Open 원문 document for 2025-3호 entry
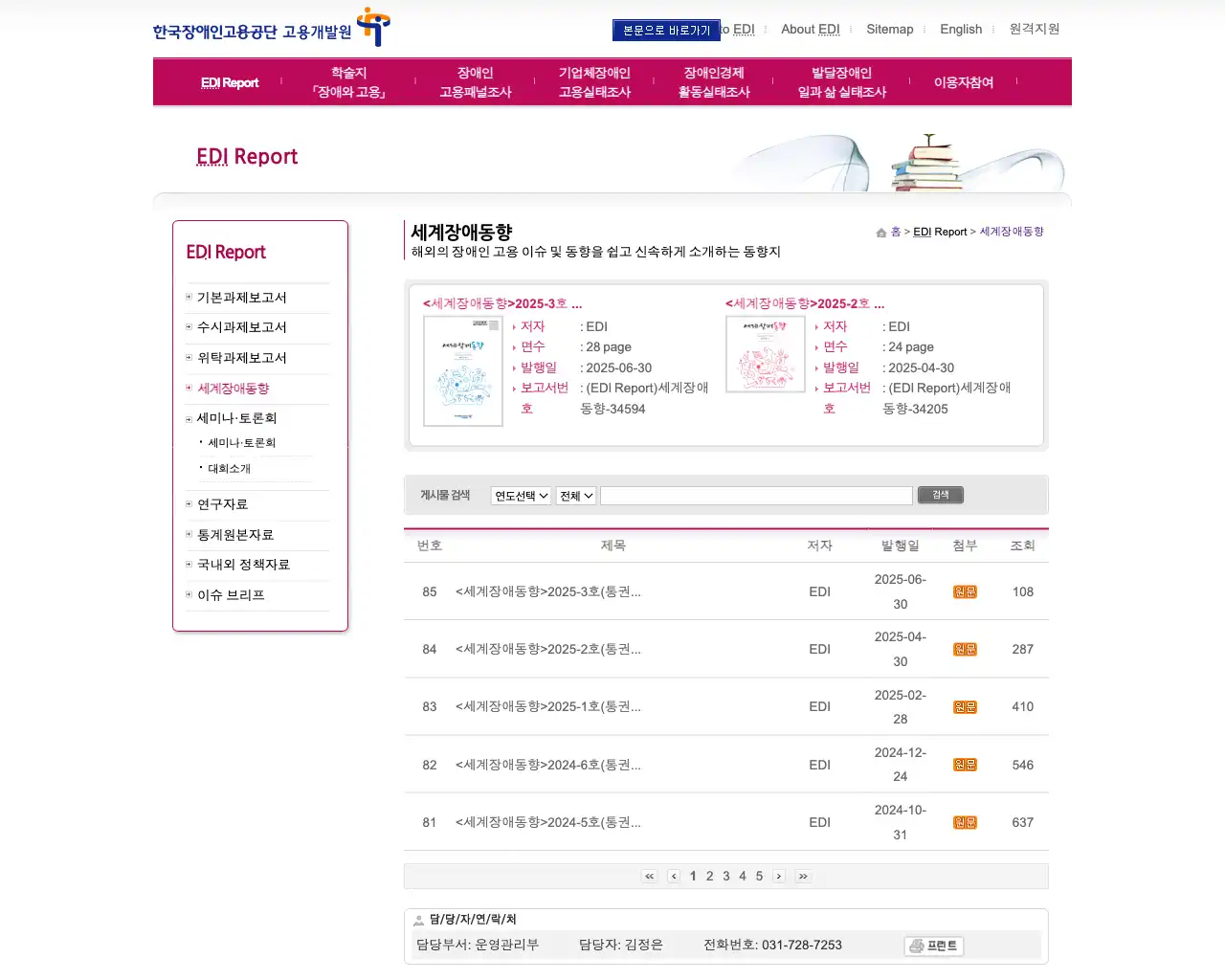This screenshot has height=980, width=1225. pyautogui.click(x=965, y=591)
